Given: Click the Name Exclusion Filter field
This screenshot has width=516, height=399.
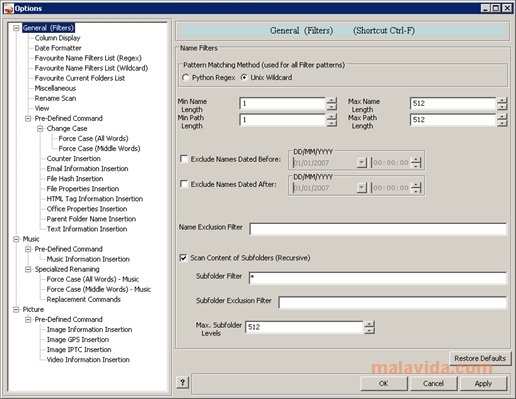Looking at the screenshot, I should point(378,229).
